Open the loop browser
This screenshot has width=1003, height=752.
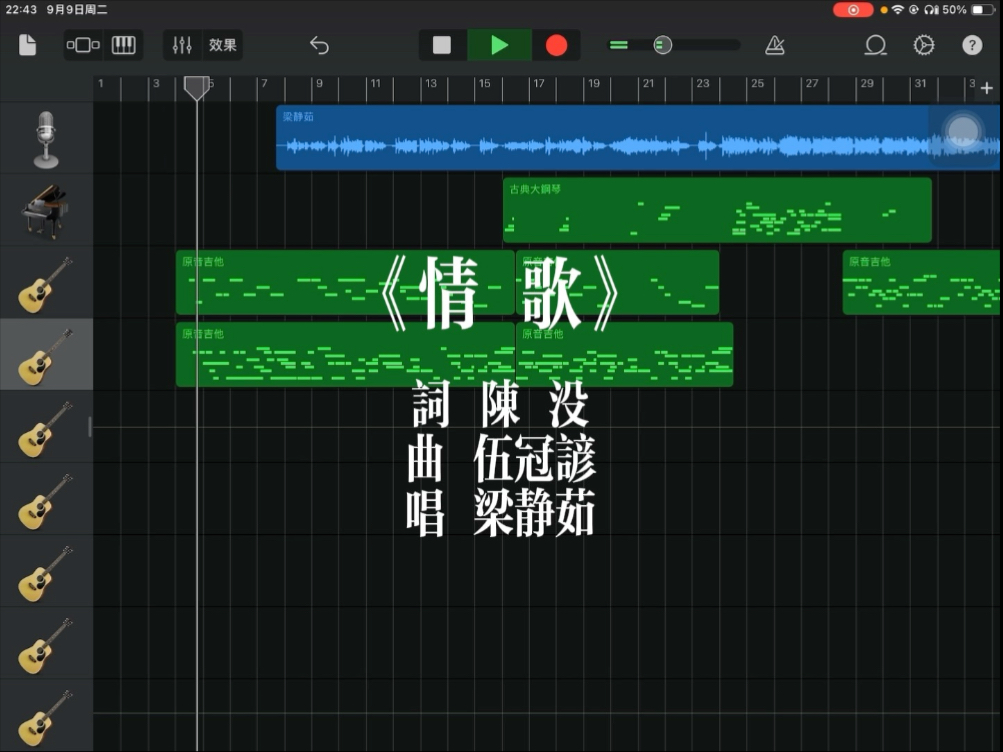(876, 45)
